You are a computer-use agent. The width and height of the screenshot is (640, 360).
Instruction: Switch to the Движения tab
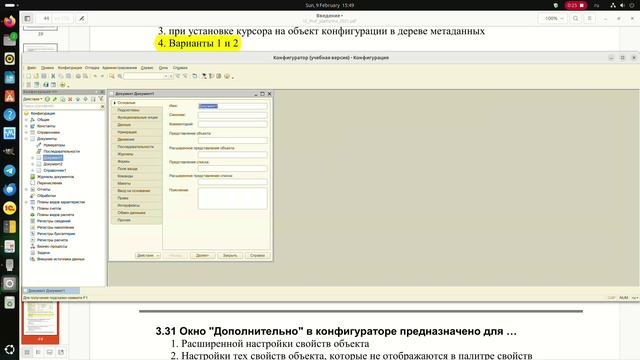click(x=137, y=140)
